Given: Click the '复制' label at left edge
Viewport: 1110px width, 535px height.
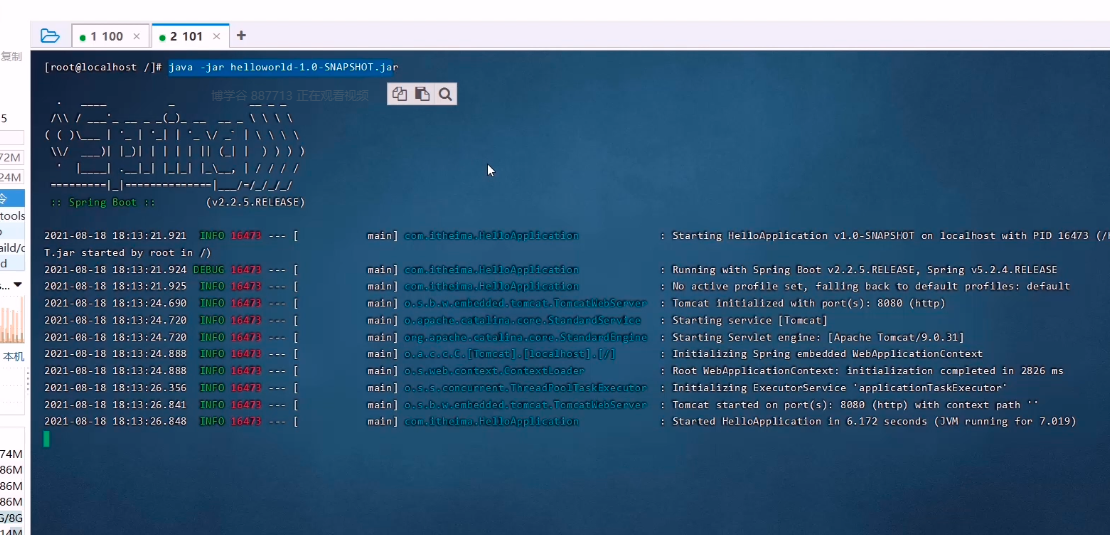Looking at the screenshot, I should click(x=11, y=56).
